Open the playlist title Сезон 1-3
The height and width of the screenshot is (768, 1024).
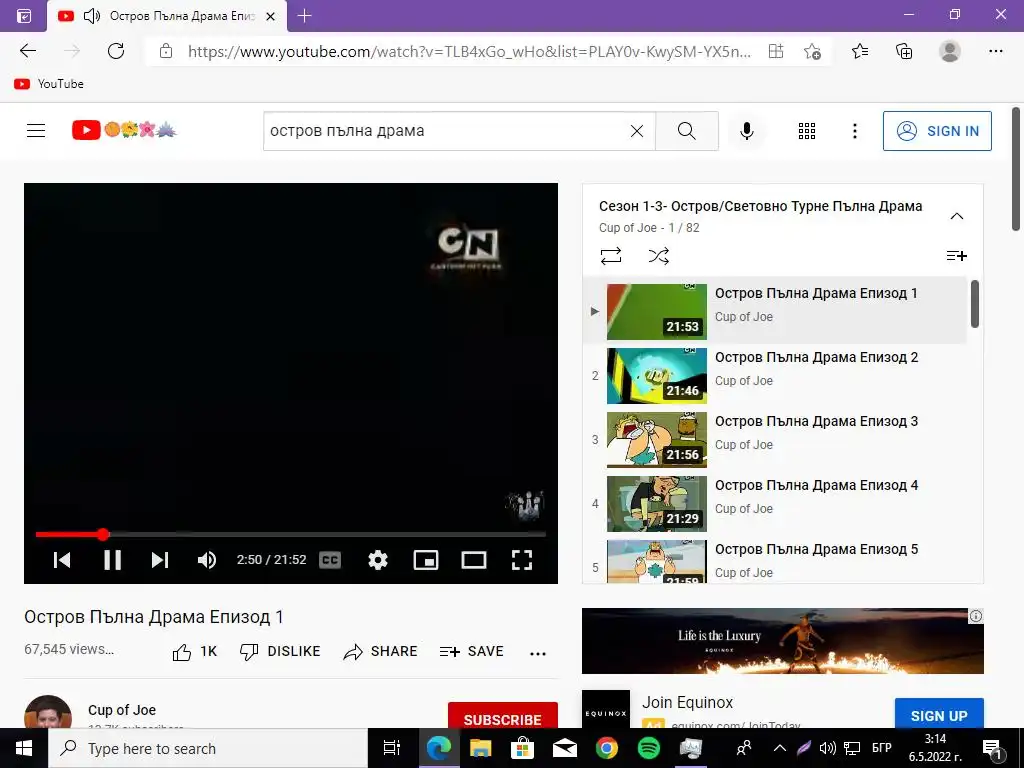pyautogui.click(x=760, y=206)
